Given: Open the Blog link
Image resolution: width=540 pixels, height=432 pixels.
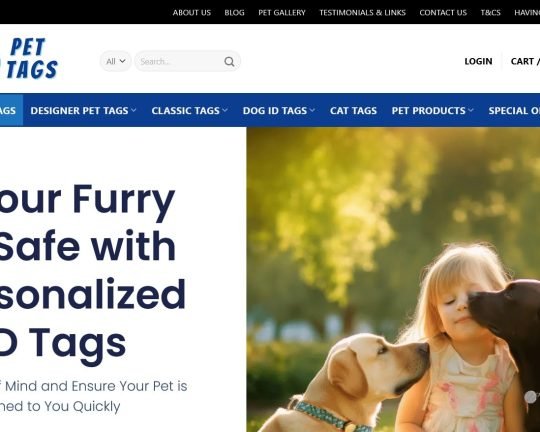Looking at the screenshot, I should (235, 13).
